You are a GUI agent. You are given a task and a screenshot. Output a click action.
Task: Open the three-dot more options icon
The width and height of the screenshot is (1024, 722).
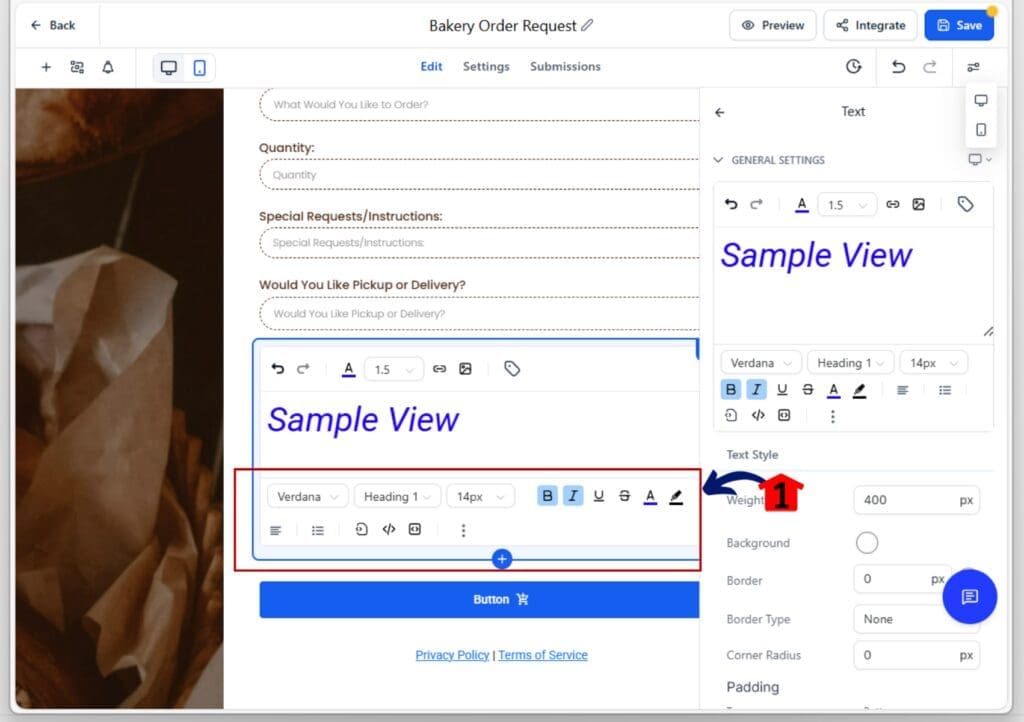coord(463,529)
